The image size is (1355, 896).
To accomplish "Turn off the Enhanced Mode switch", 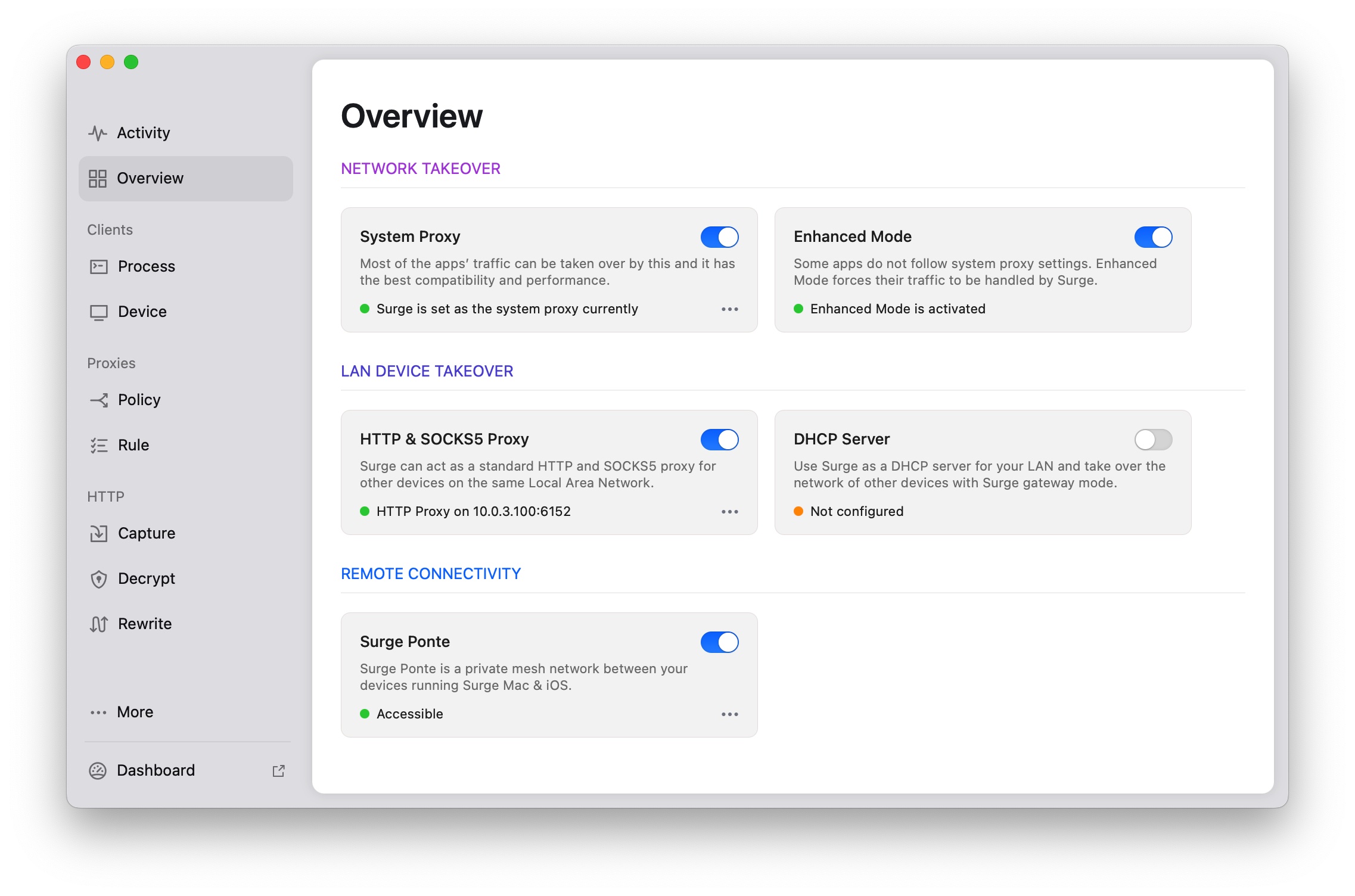I will (1154, 237).
